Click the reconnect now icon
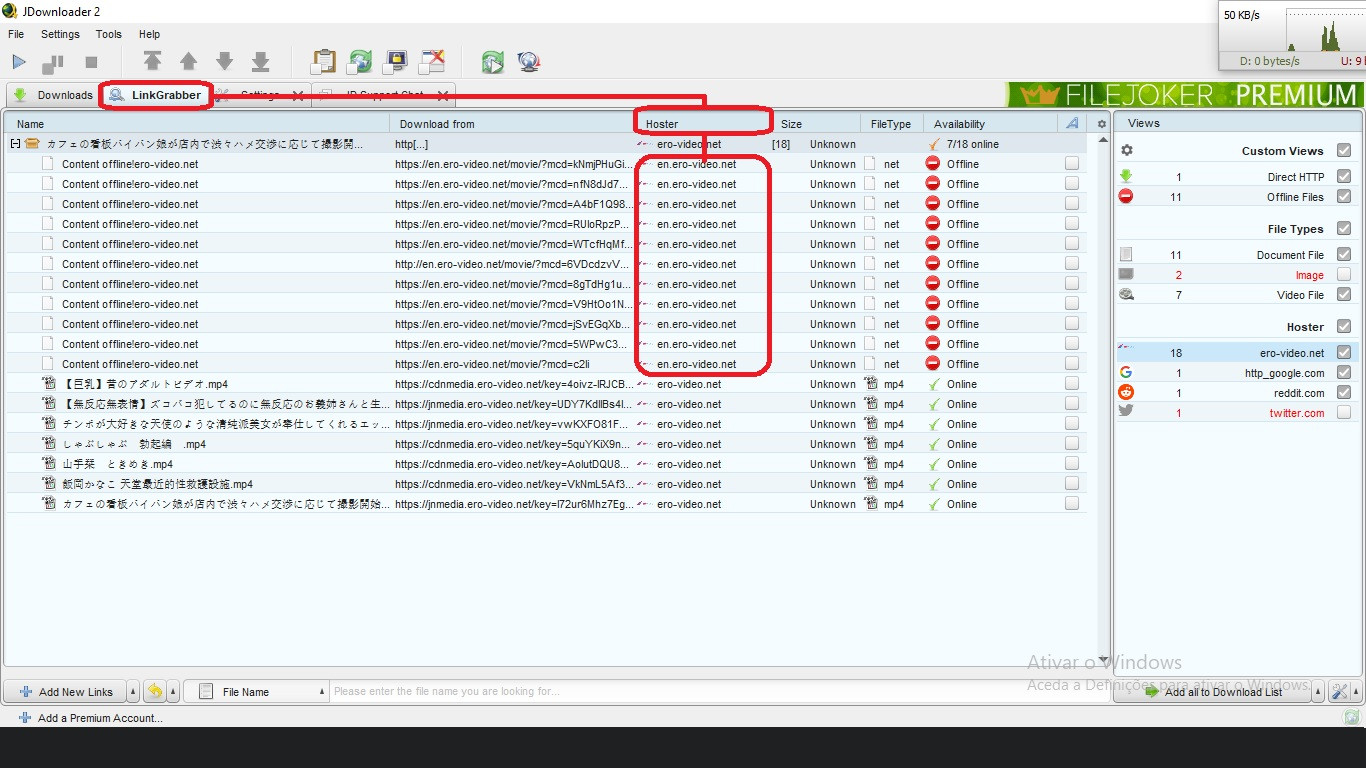 coord(492,62)
